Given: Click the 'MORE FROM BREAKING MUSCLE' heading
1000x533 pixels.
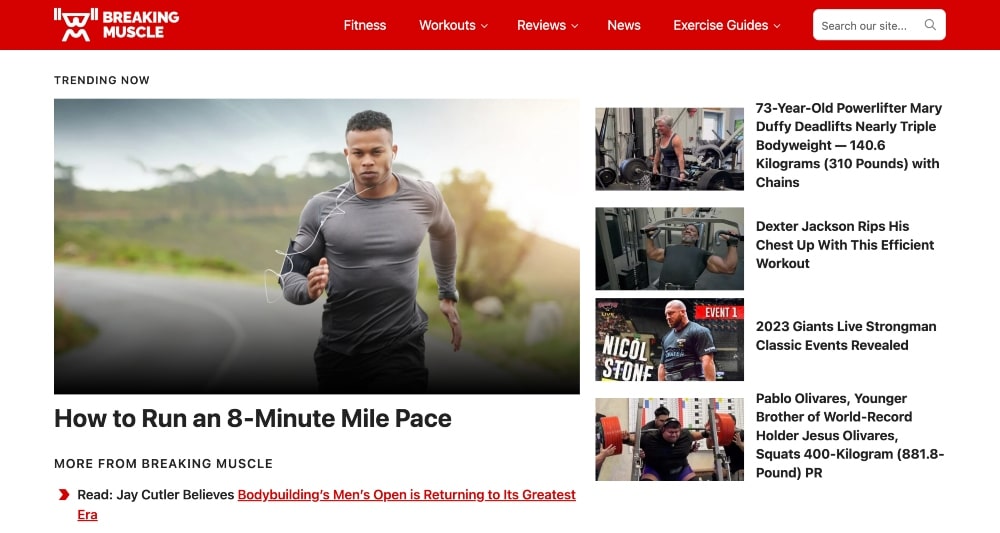Looking at the screenshot, I should (163, 464).
